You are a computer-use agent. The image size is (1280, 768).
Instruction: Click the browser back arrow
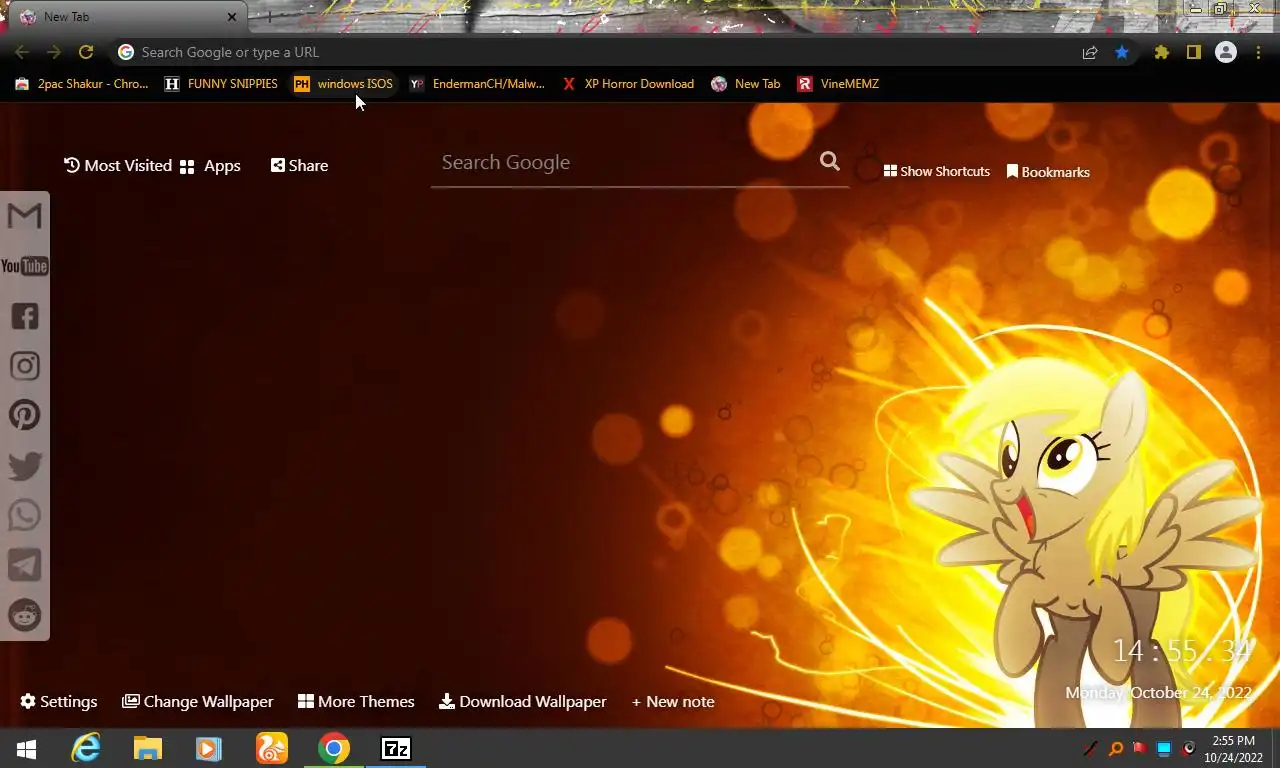tap(22, 52)
